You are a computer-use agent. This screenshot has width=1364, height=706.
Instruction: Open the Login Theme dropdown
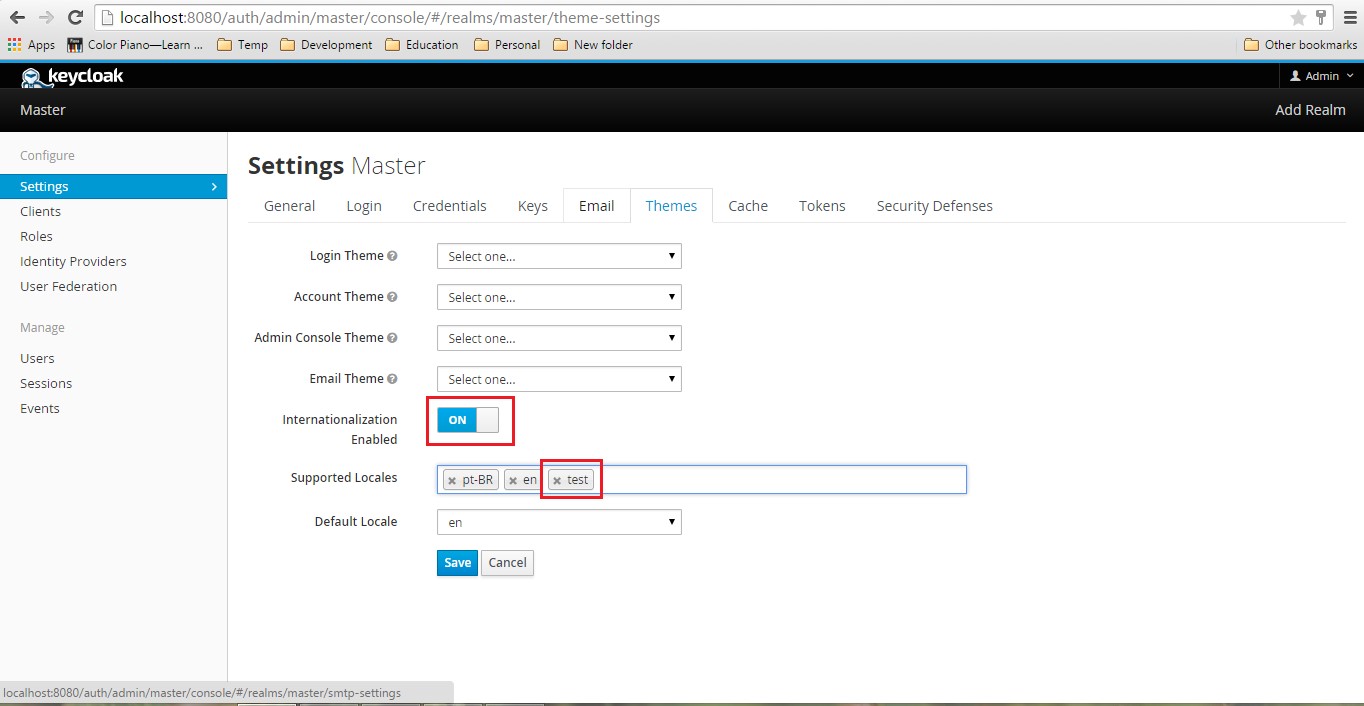[x=559, y=256]
